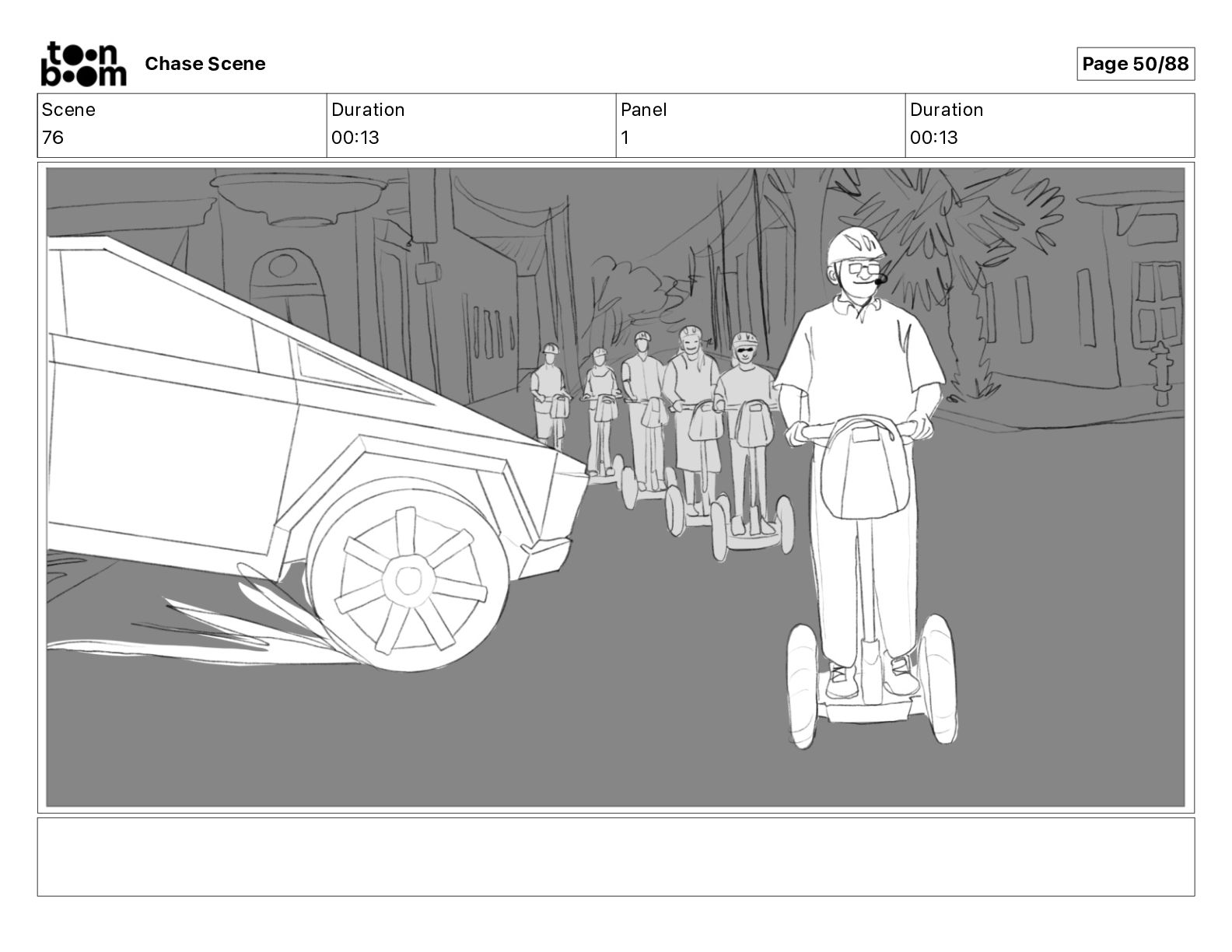Click the '00:13' value beside the Panel cell
Image resolution: width=1232 pixels, height=952 pixels.
pyautogui.click(x=934, y=138)
